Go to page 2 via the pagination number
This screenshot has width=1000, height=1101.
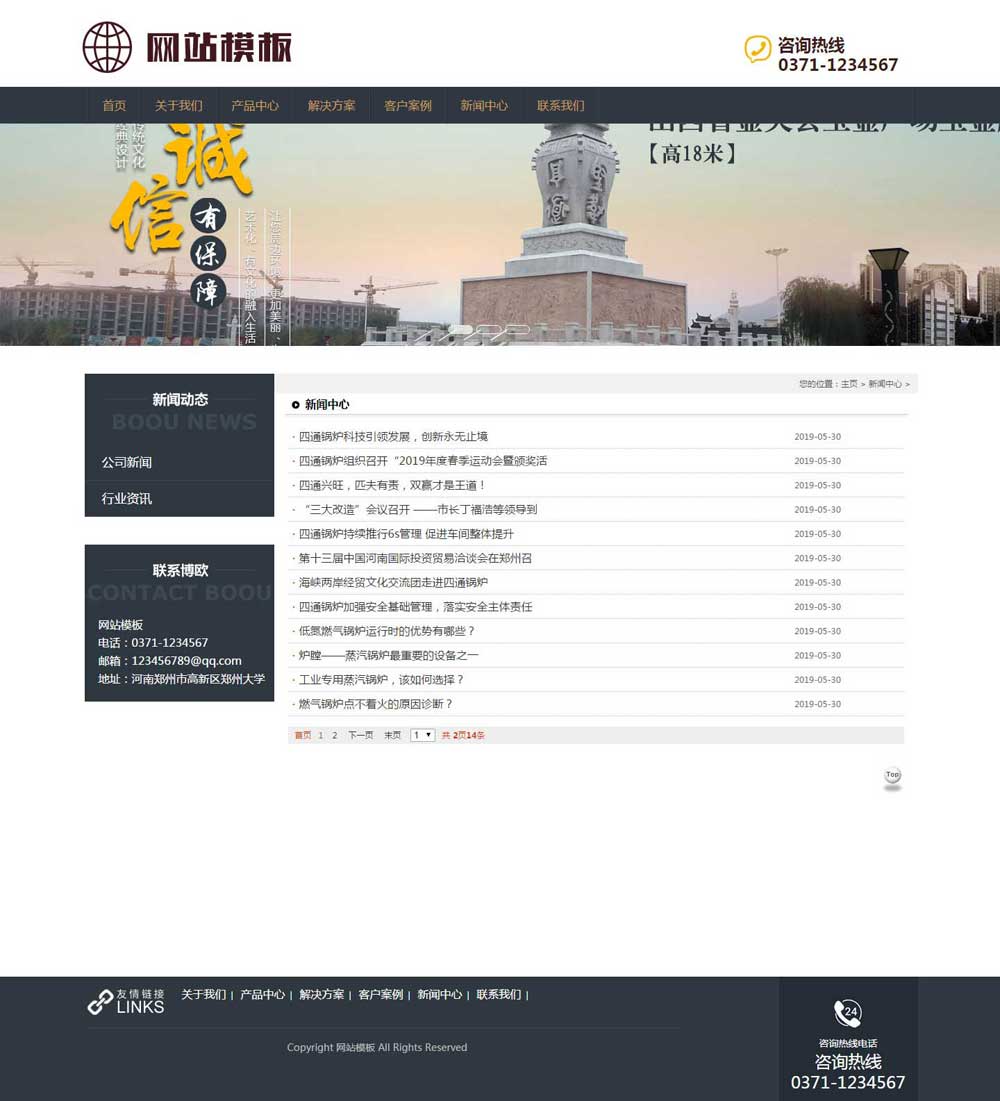334,734
